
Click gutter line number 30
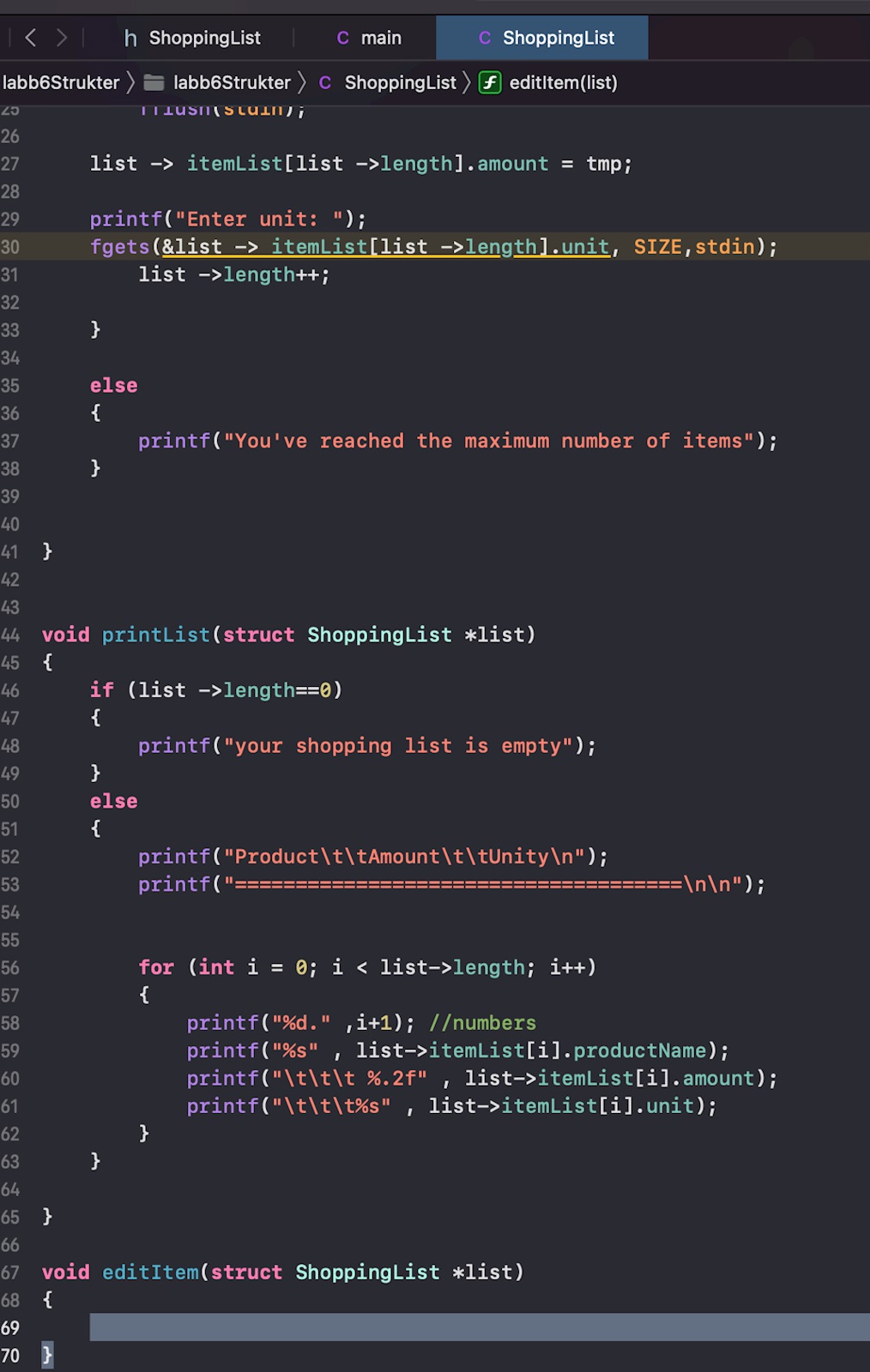(10, 247)
